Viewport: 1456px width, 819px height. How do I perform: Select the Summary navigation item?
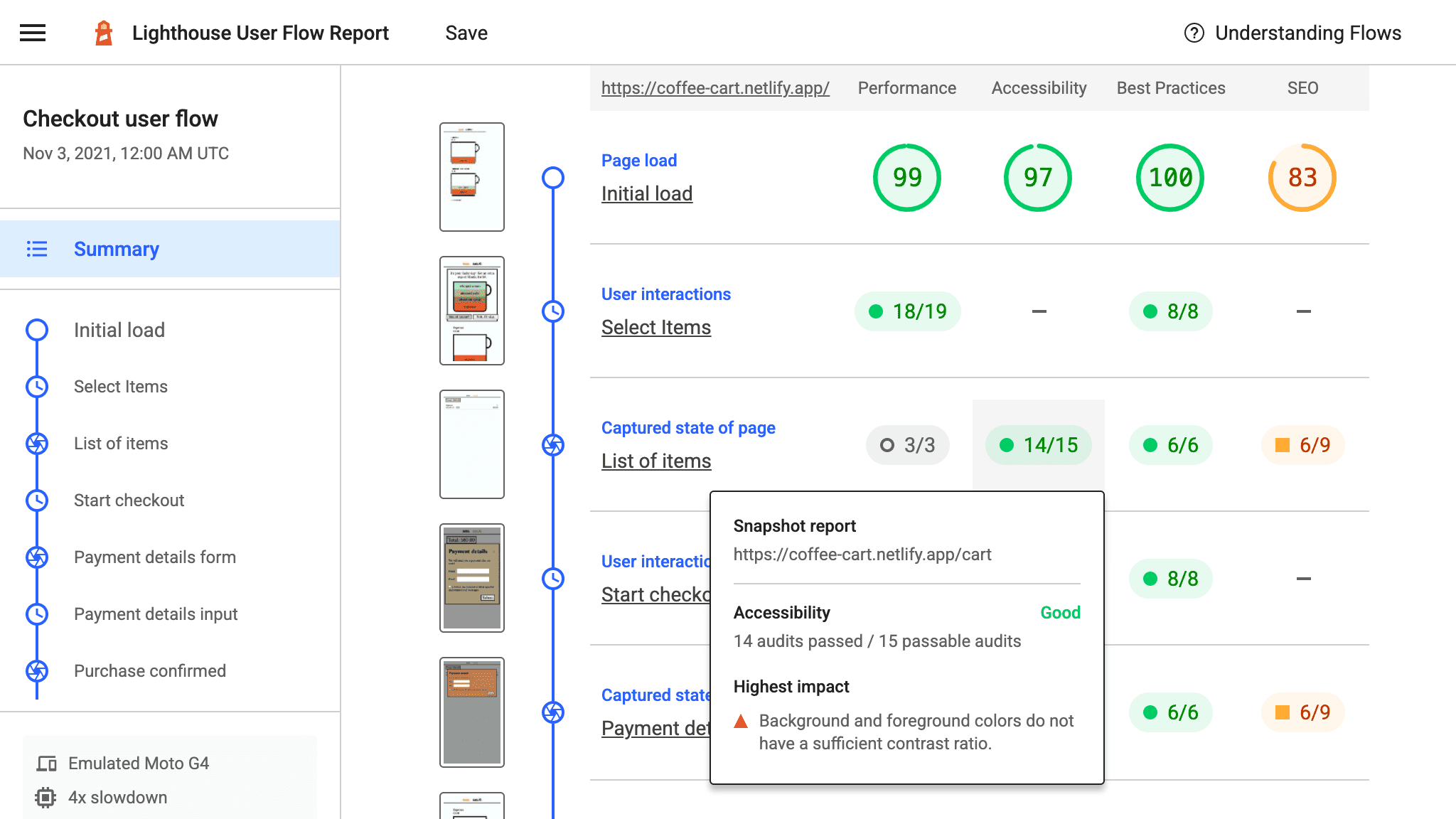pos(117,249)
